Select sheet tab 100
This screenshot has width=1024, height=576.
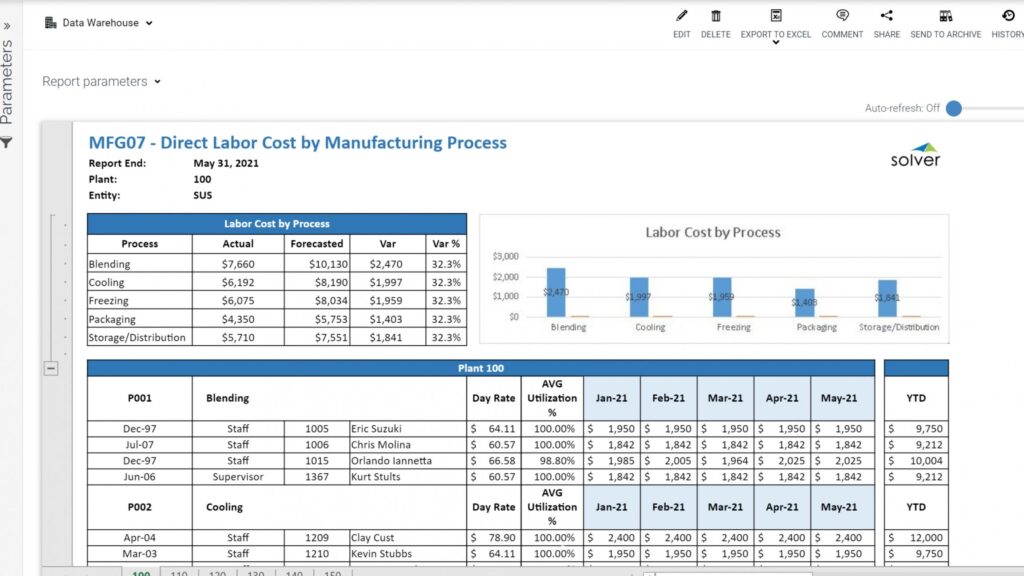pos(141,573)
